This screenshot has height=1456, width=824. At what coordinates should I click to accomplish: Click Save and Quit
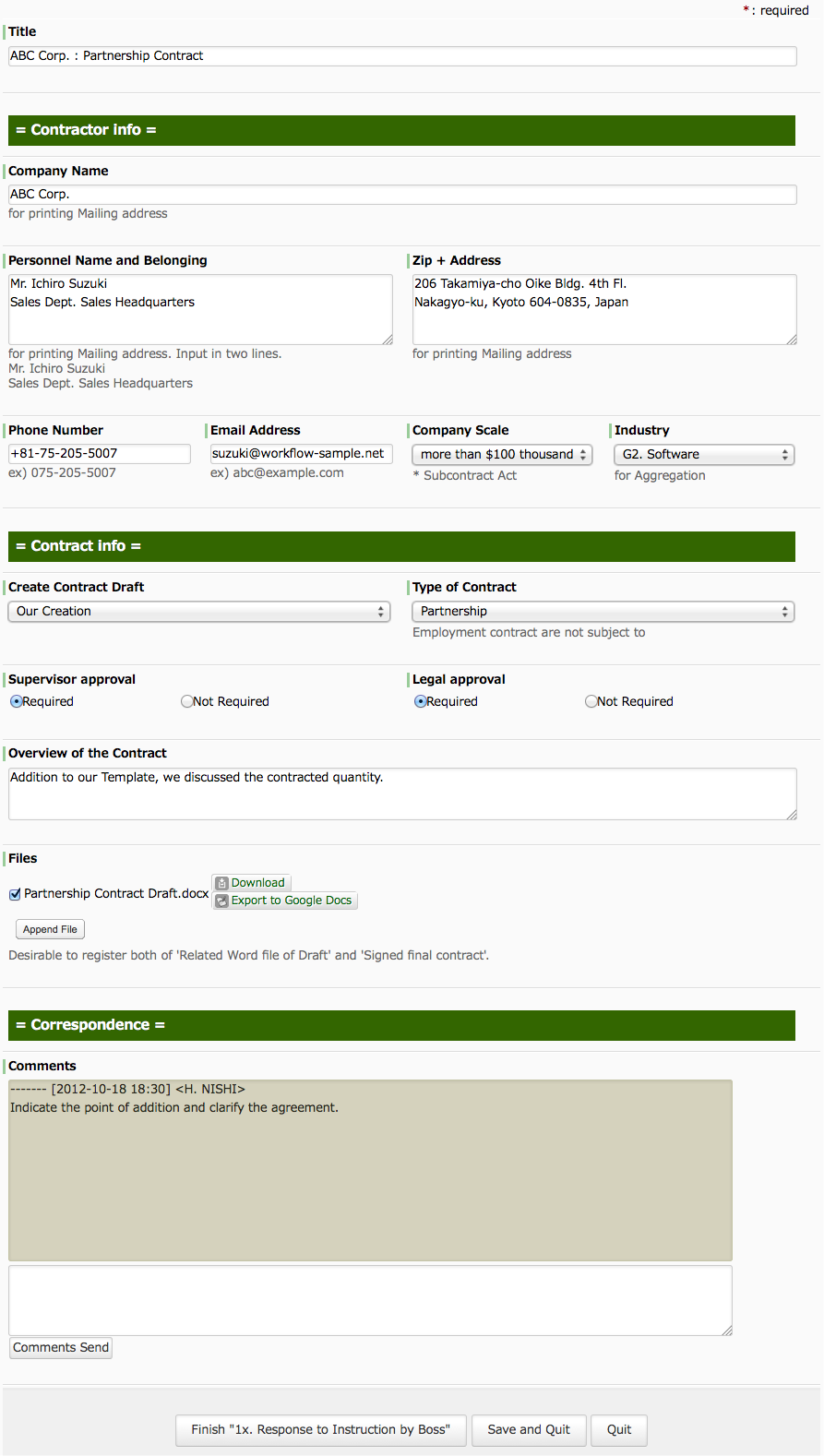click(528, 1429)
